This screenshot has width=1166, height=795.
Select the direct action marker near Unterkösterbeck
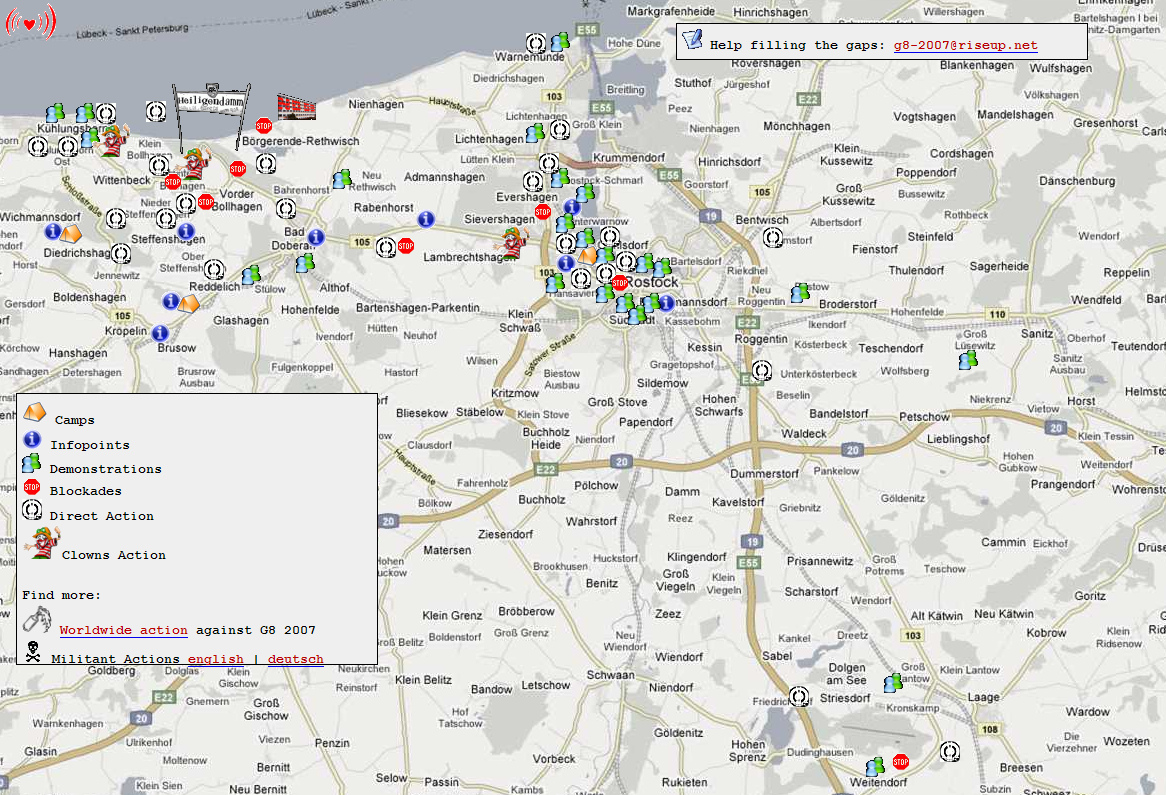762,370
